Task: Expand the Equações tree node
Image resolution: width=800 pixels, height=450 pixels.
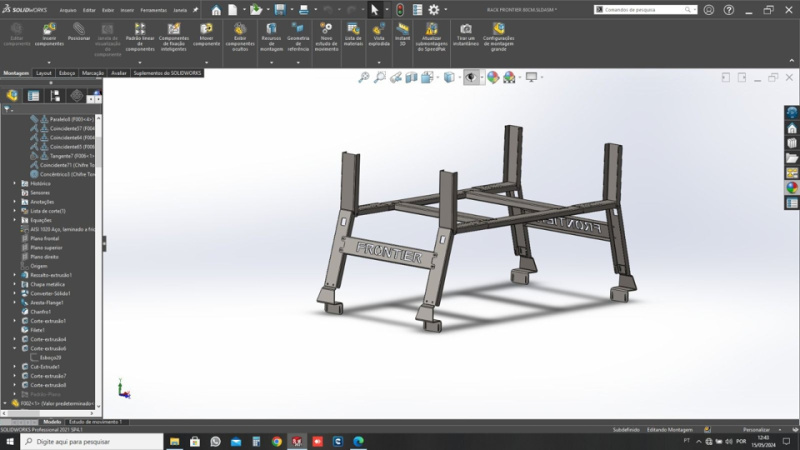Action: tap(14, 220)
